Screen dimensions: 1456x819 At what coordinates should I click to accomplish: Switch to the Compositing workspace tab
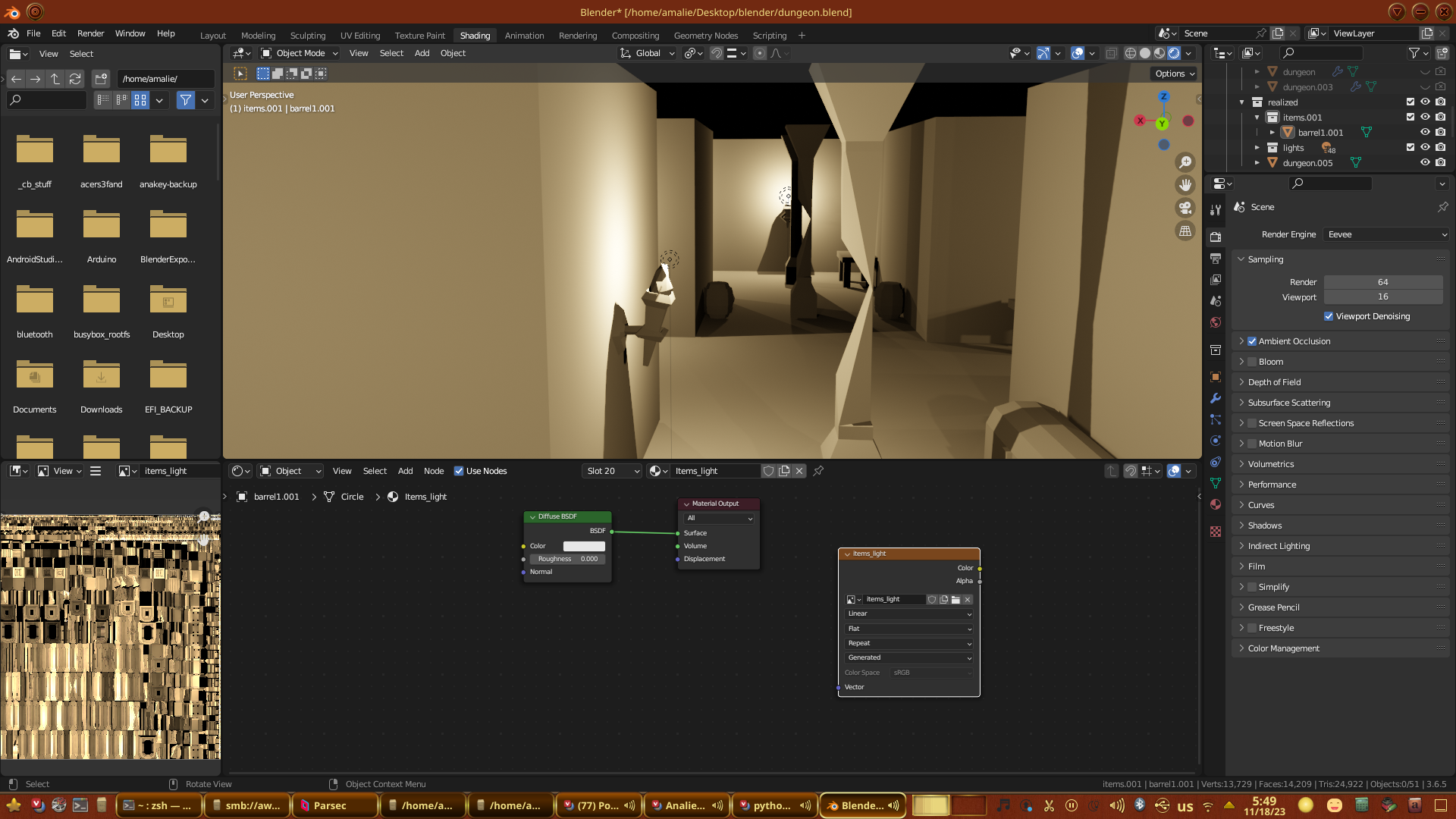[635, 36]
